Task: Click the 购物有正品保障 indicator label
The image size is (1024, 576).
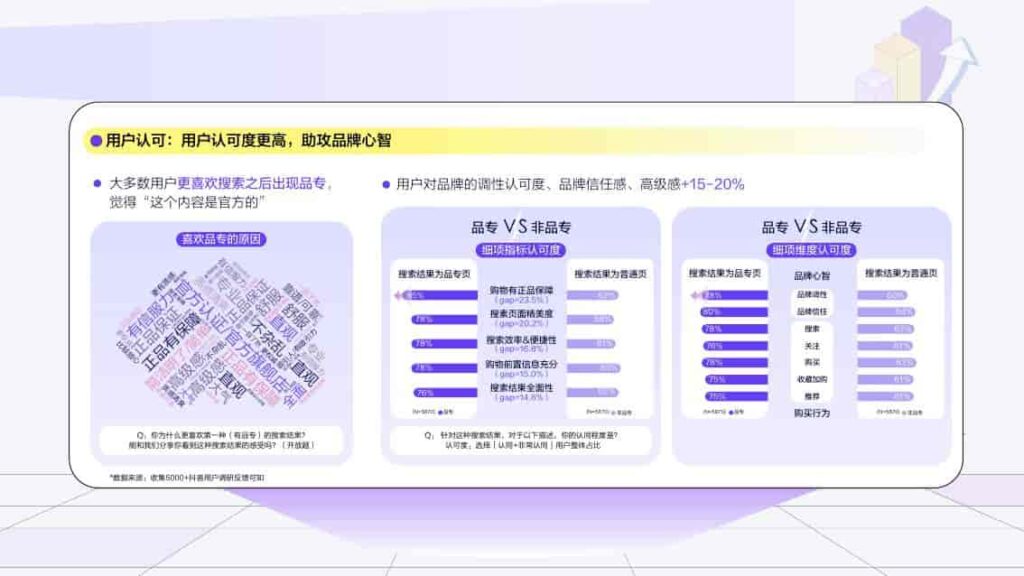Action: pos(520,290)
